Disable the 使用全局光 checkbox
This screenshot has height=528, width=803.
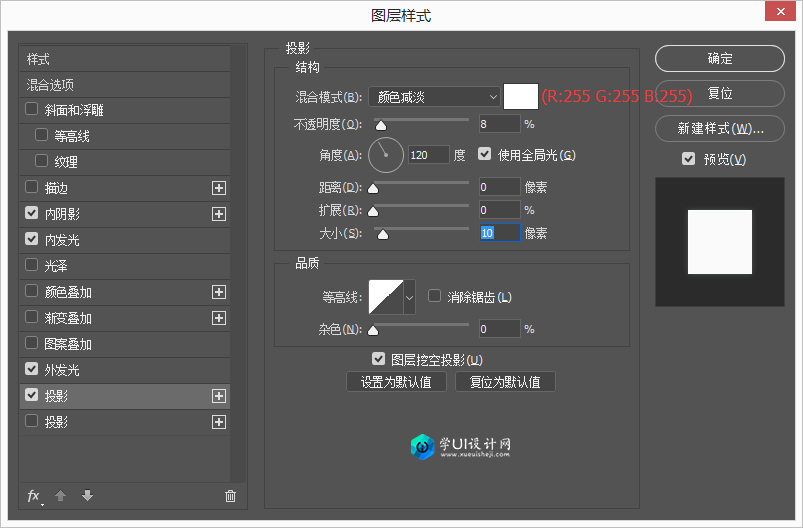tap(485, 155)
